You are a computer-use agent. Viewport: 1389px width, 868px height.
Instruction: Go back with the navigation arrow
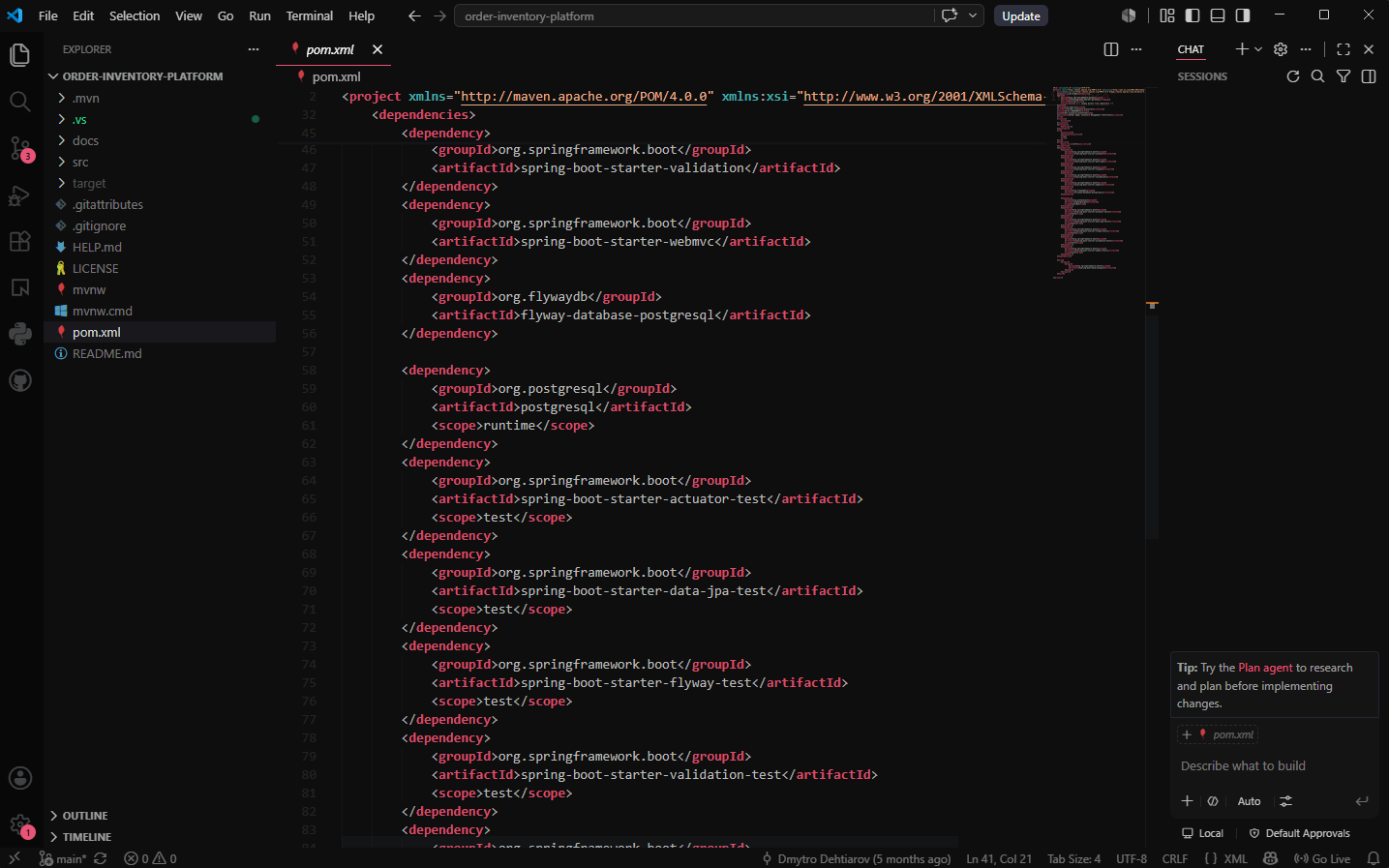(x=414, y=15)
